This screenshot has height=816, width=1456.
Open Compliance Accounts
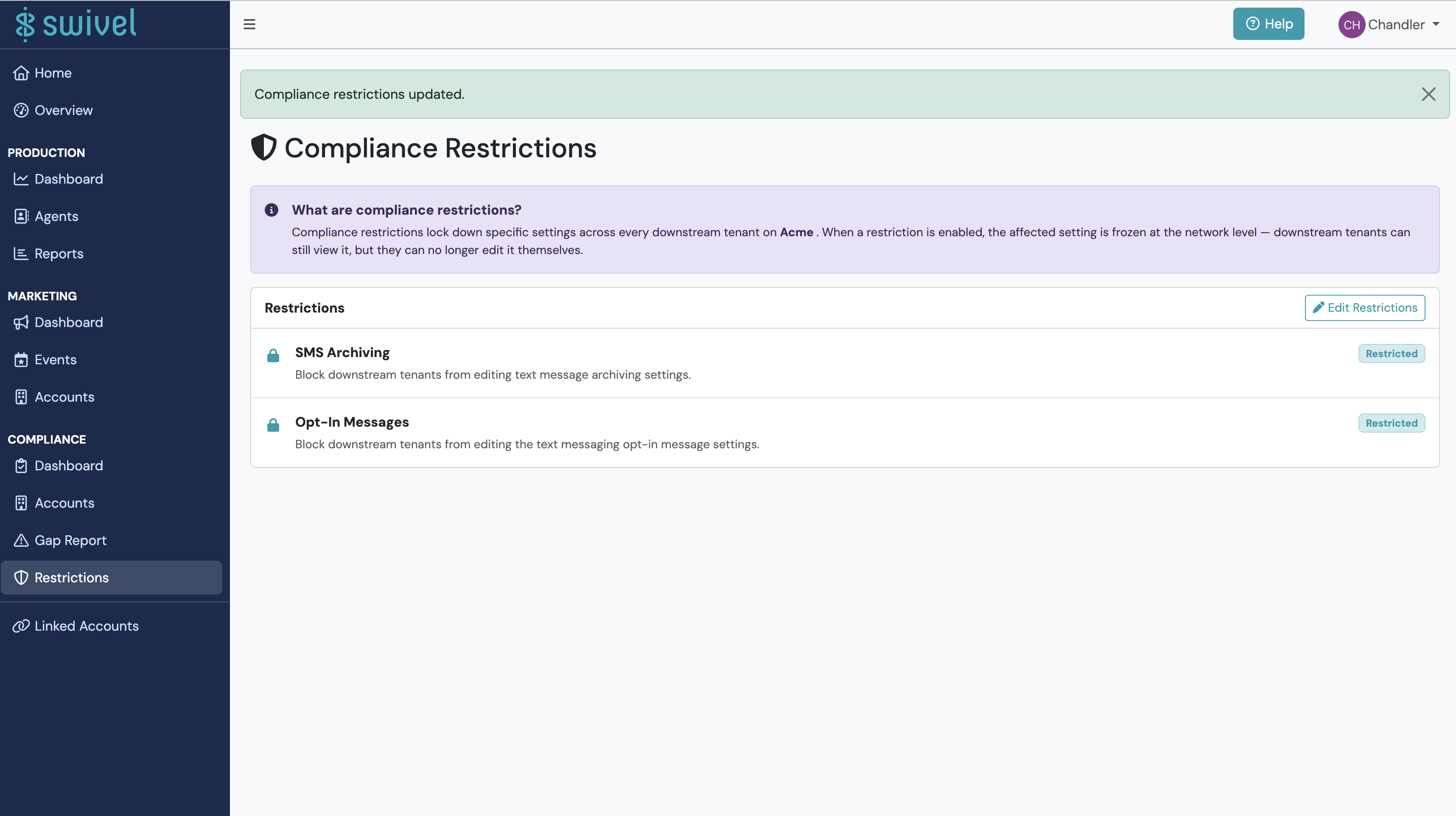point(111,503)
